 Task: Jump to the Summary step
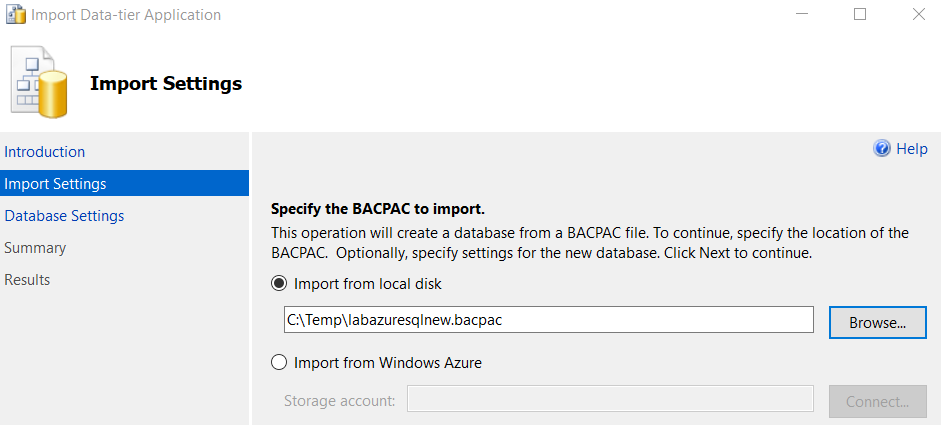coord(35,248)
